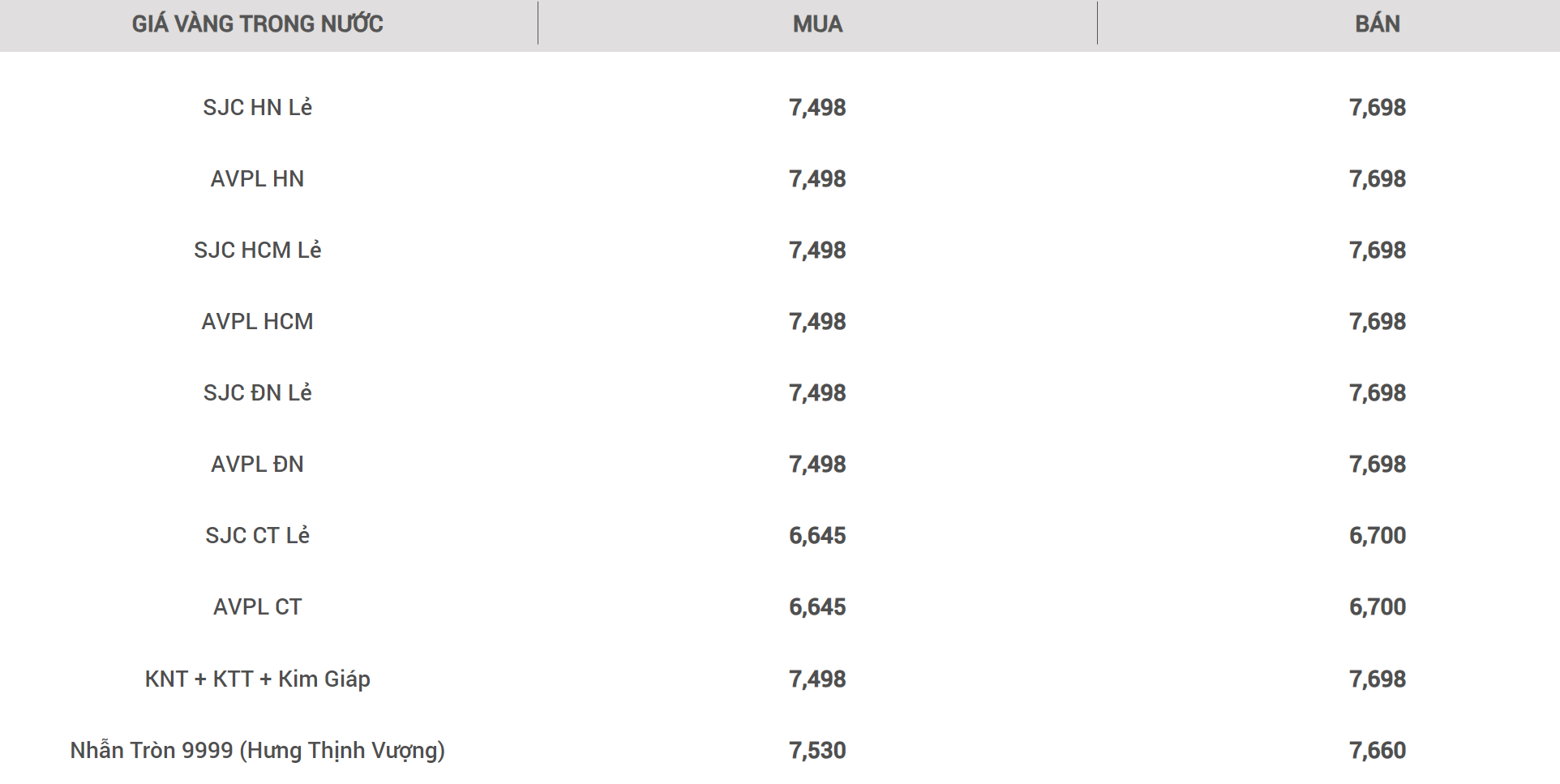This screenshot has width=1560, height=784.
Task: Select the AVPL ĐN row label
Action: (x=258, y=464)
